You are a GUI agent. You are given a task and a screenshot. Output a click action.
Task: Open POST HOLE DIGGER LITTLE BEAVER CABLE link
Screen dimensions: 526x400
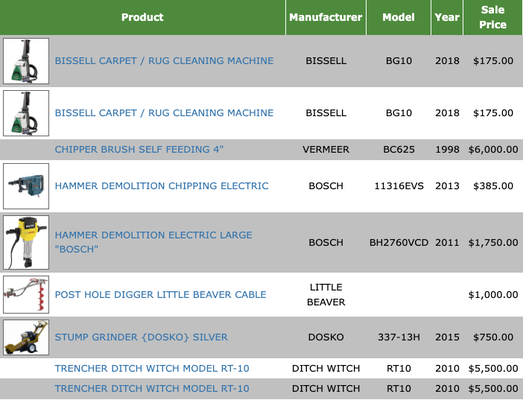tap(160, 295)
